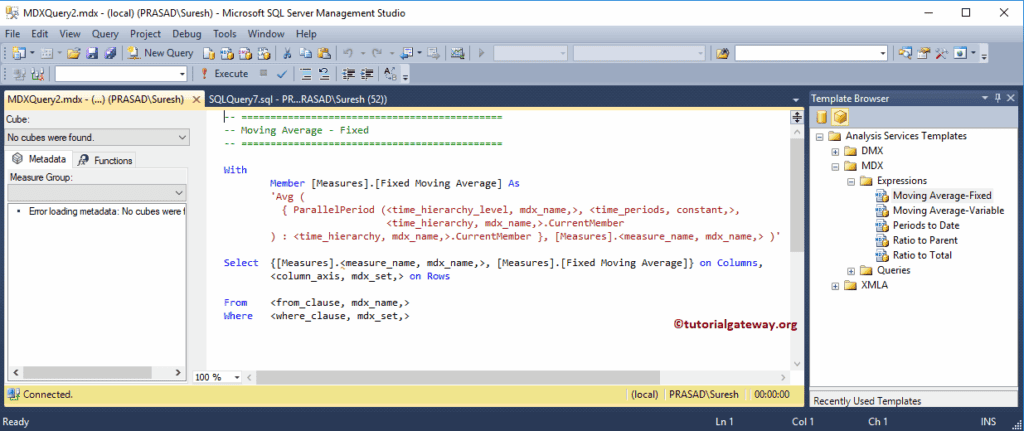
Task: Expand the DMX folder
Action: [835, 151]
